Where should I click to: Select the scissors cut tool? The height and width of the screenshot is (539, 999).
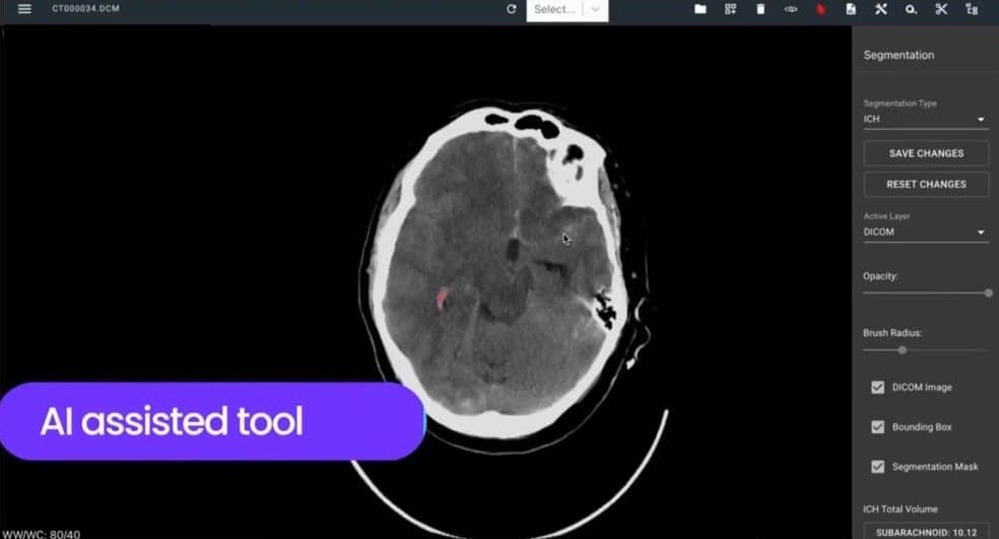click(941, 9)
